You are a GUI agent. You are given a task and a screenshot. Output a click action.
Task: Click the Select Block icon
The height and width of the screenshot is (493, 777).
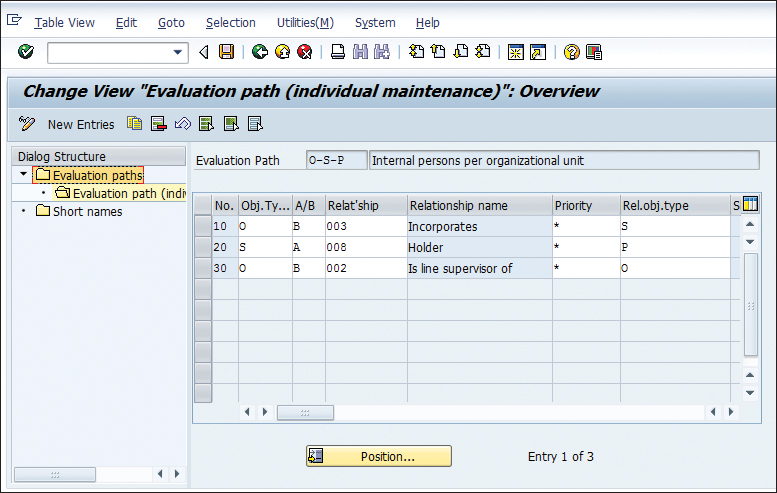click(231, 123)
